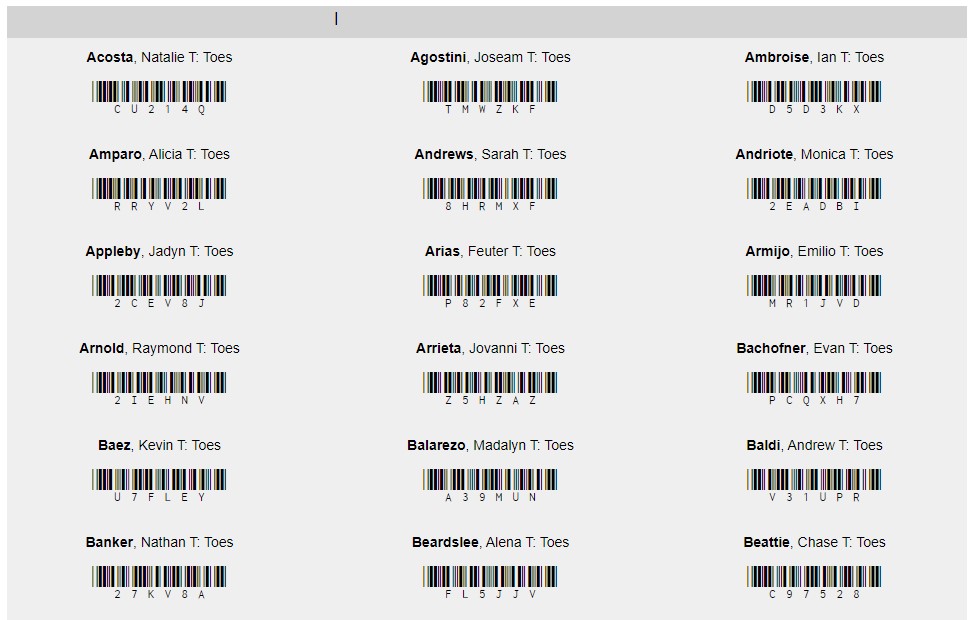
Task: Select the barcode under Beattie, Chase
Action: [x=814, y=576]
